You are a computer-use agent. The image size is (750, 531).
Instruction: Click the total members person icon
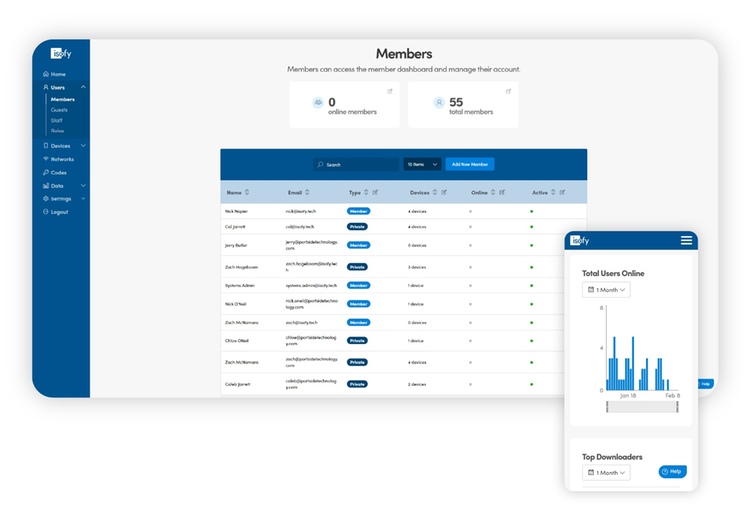439,102
